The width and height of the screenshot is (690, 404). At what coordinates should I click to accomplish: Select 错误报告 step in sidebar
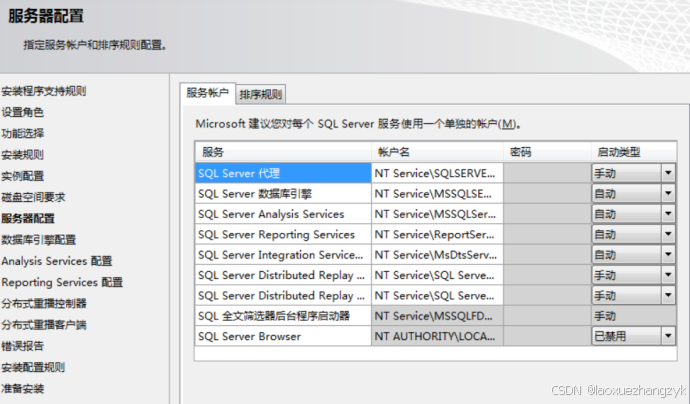[22, 346]
